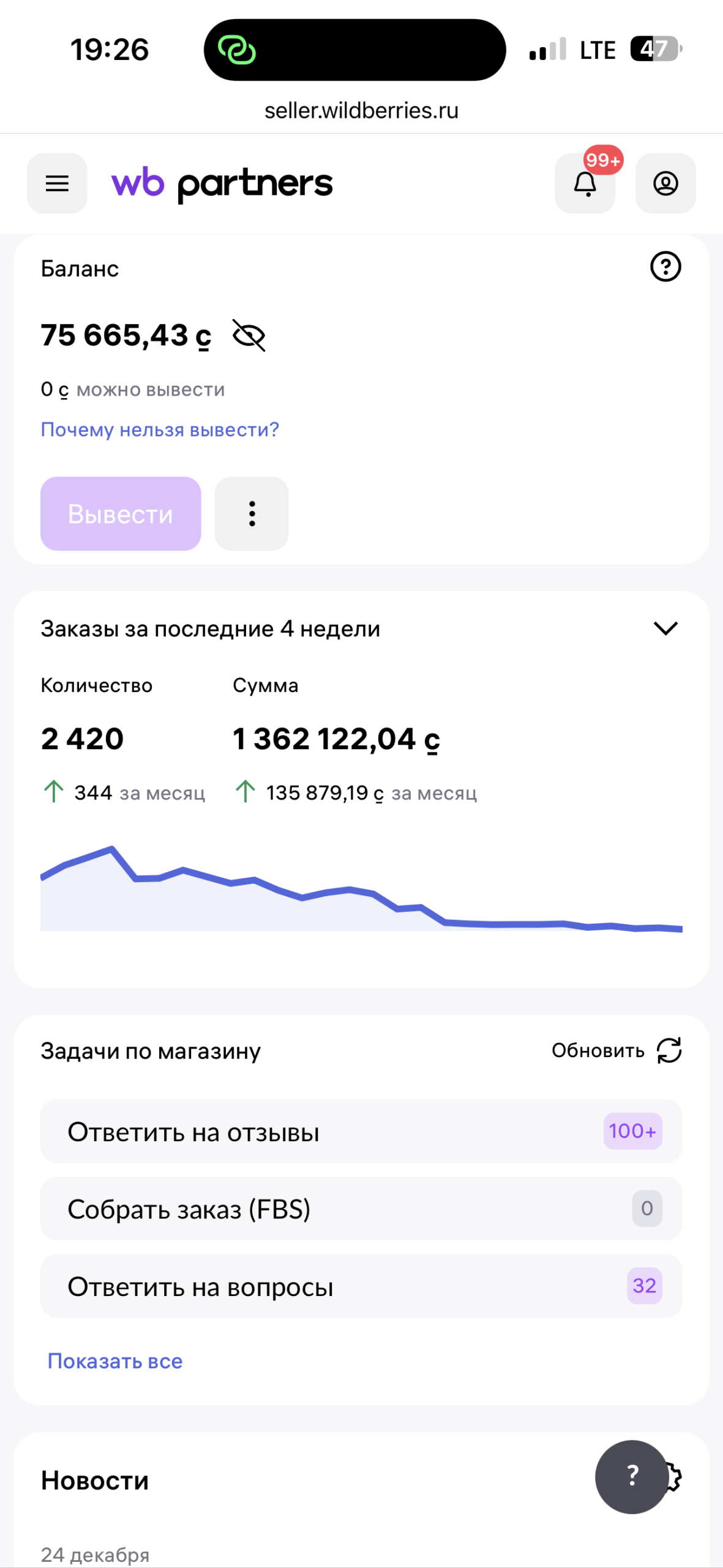The width and height of the screenshot is (723, 1568).
Task: Open 'Собрать заказ (FBS)' task
Action: [361, 1208]
